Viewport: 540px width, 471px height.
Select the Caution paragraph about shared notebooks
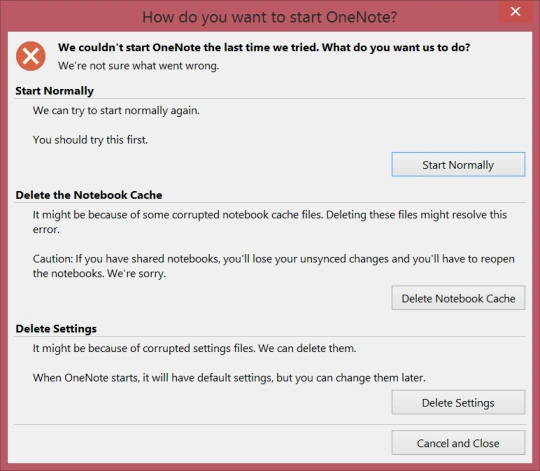point(273,266)
